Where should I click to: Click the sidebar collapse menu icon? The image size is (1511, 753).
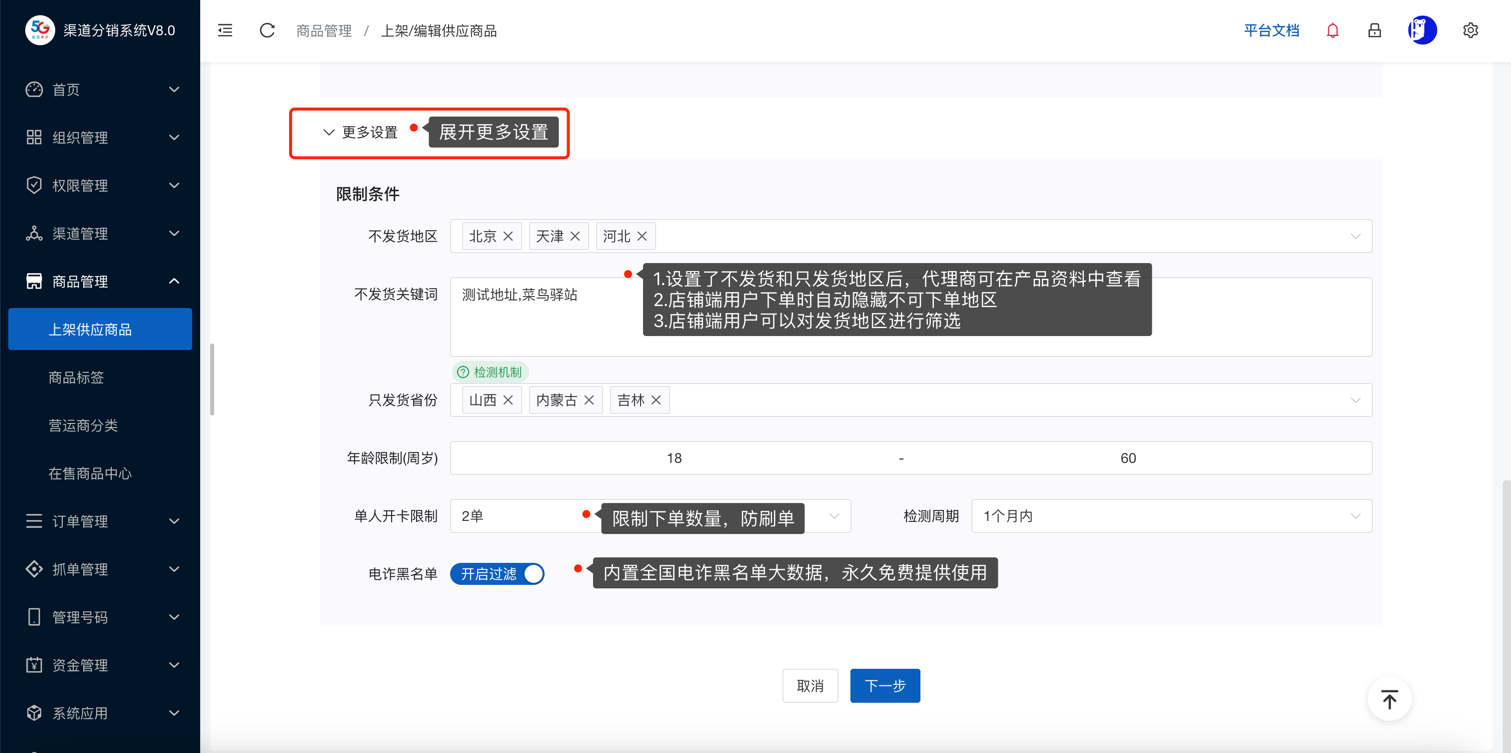click(x=225, y=31)
